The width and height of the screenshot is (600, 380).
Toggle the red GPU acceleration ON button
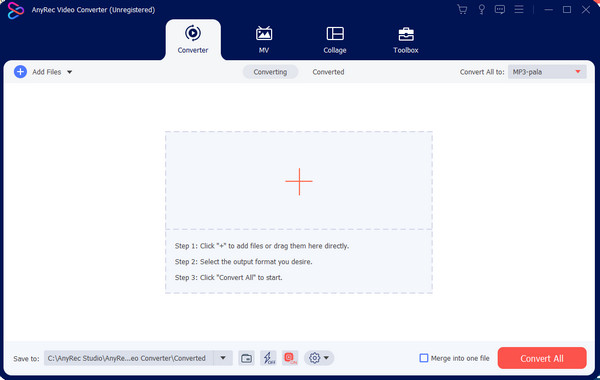pos(290,358)
